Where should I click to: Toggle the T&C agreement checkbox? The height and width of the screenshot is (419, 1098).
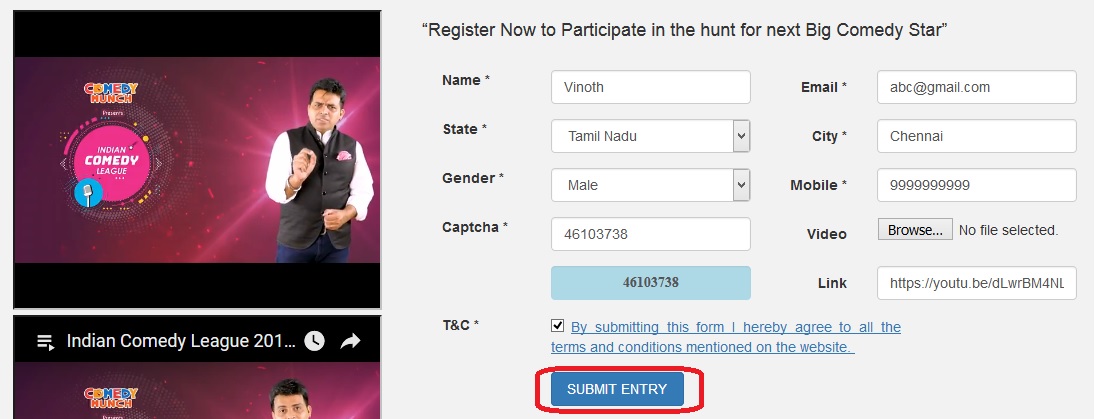[557, 326]
